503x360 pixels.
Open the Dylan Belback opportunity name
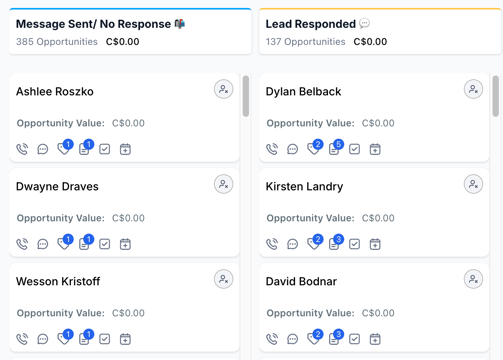(x=303, y=91)
